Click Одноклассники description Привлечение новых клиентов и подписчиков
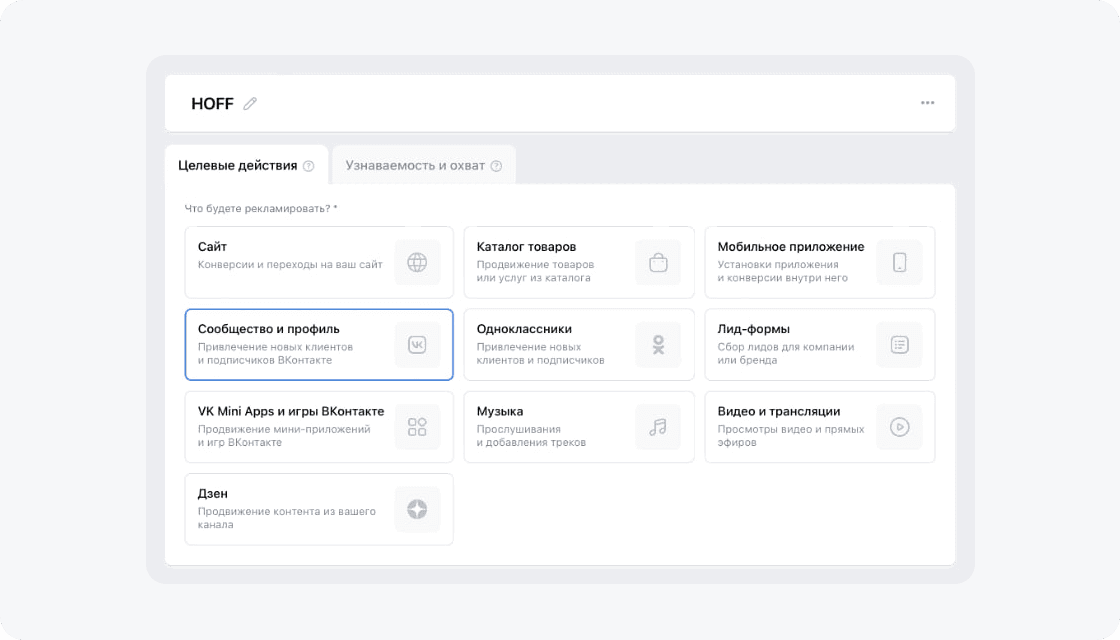The height and width of the screenshot is (640, 1120). (x=540, y=353)
